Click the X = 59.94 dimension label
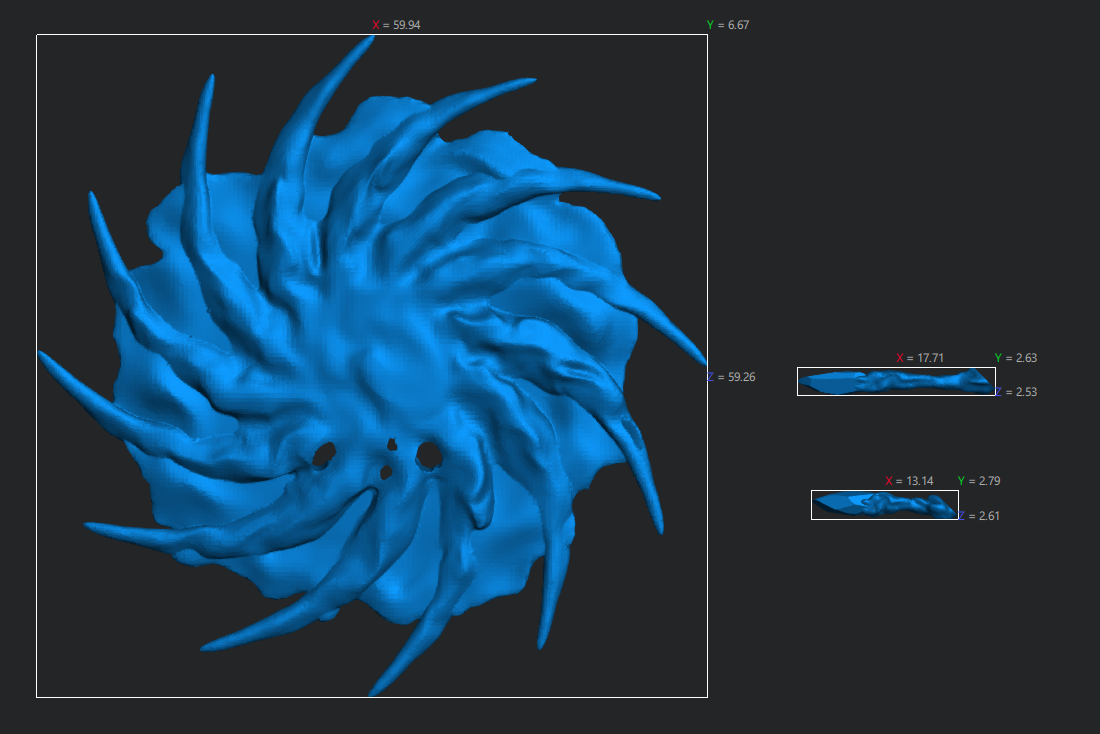Screen dimensions: 1100x734 tap(396, 25)
